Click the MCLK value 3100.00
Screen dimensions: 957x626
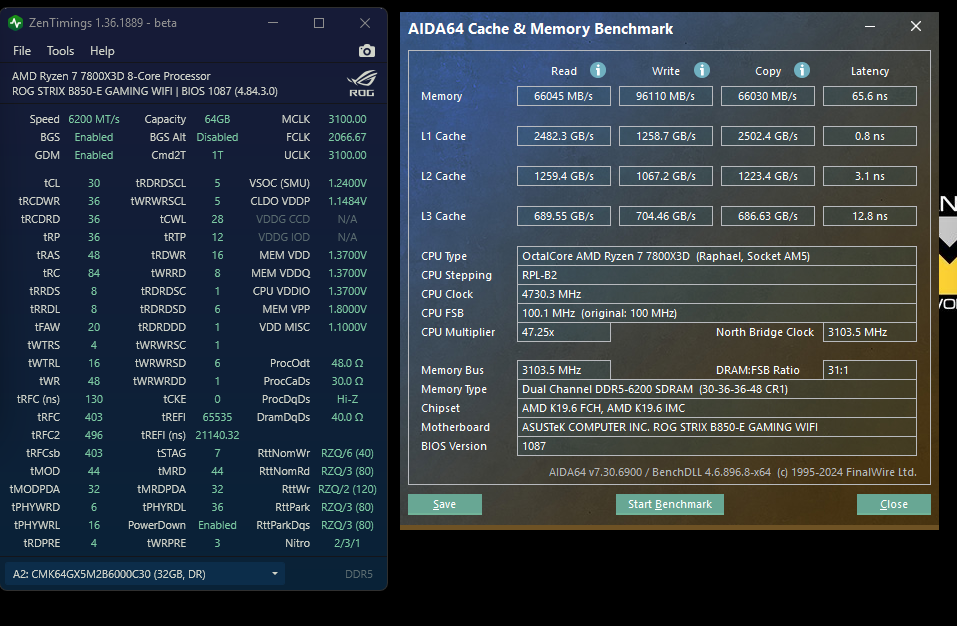click(347, 119)
